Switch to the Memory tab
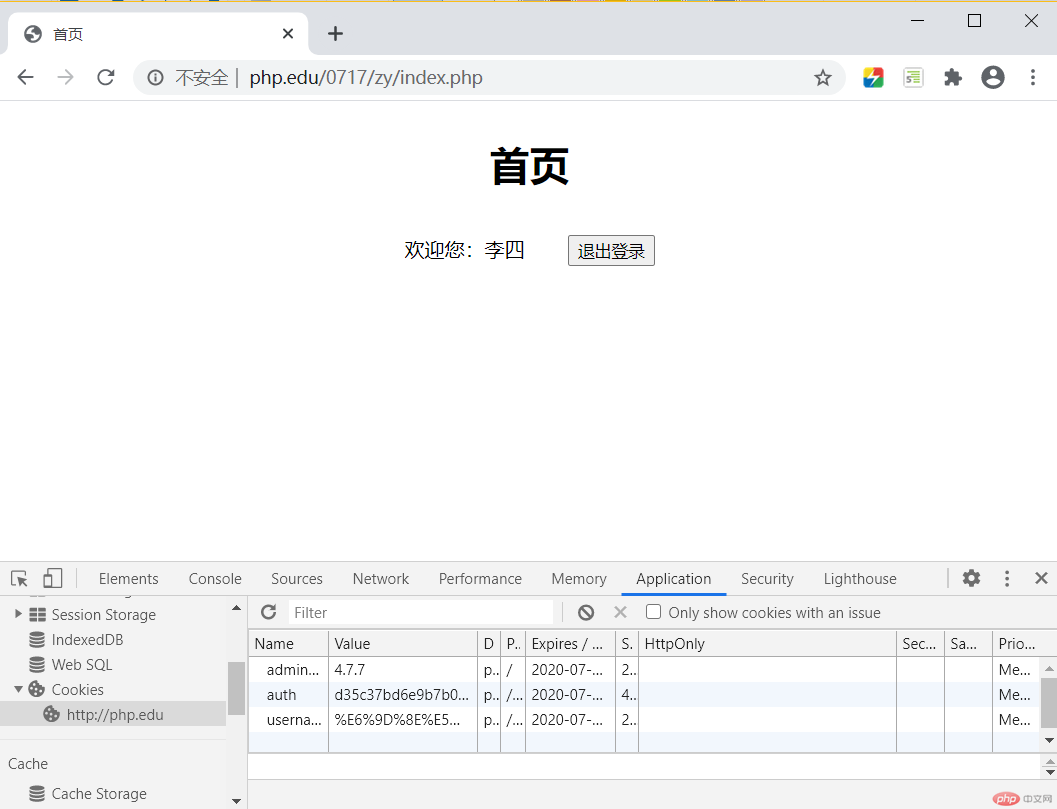The height and width of the screenshot is (809, 1057). 579,579
